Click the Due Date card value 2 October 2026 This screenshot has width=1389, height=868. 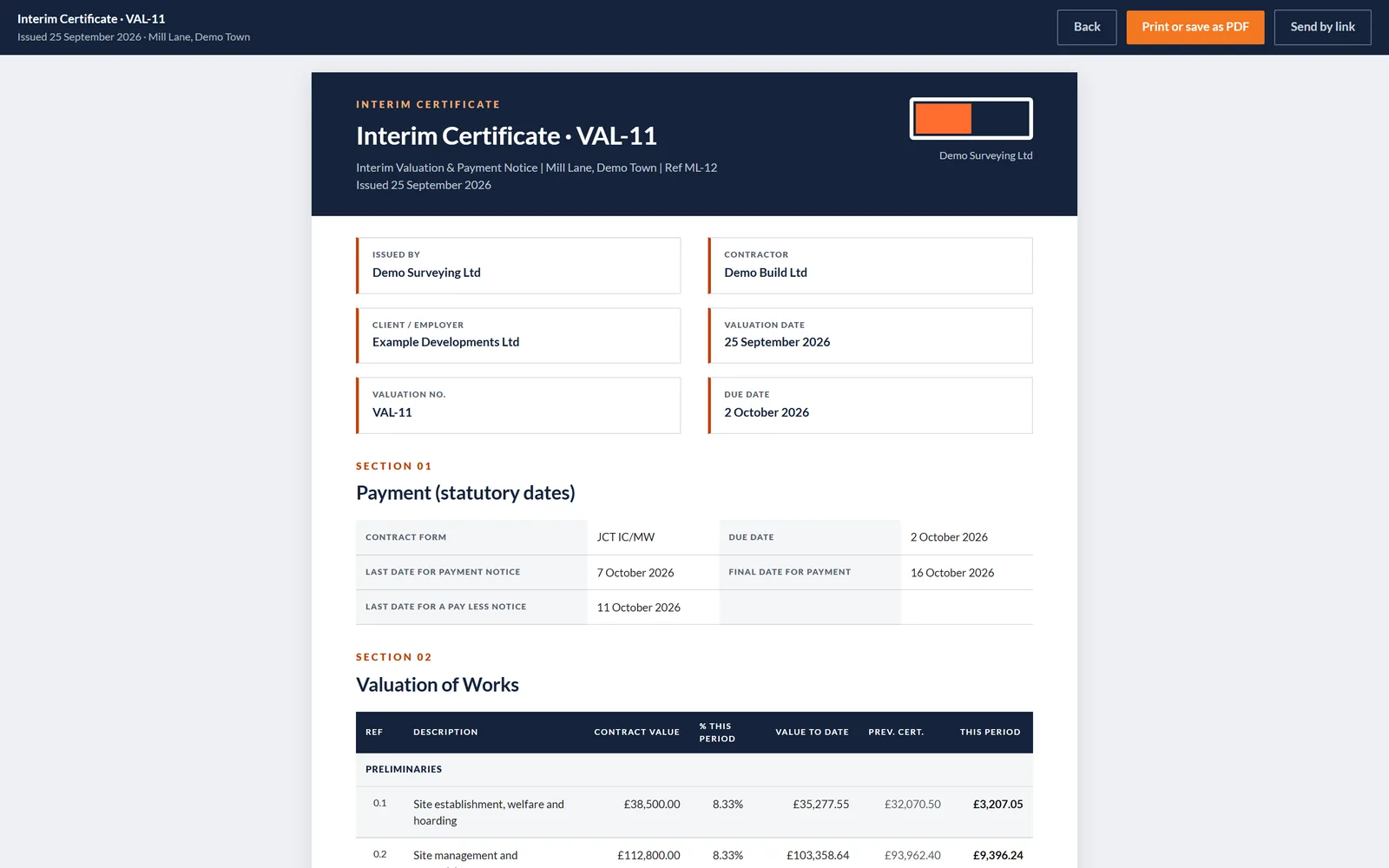(767, 412)
